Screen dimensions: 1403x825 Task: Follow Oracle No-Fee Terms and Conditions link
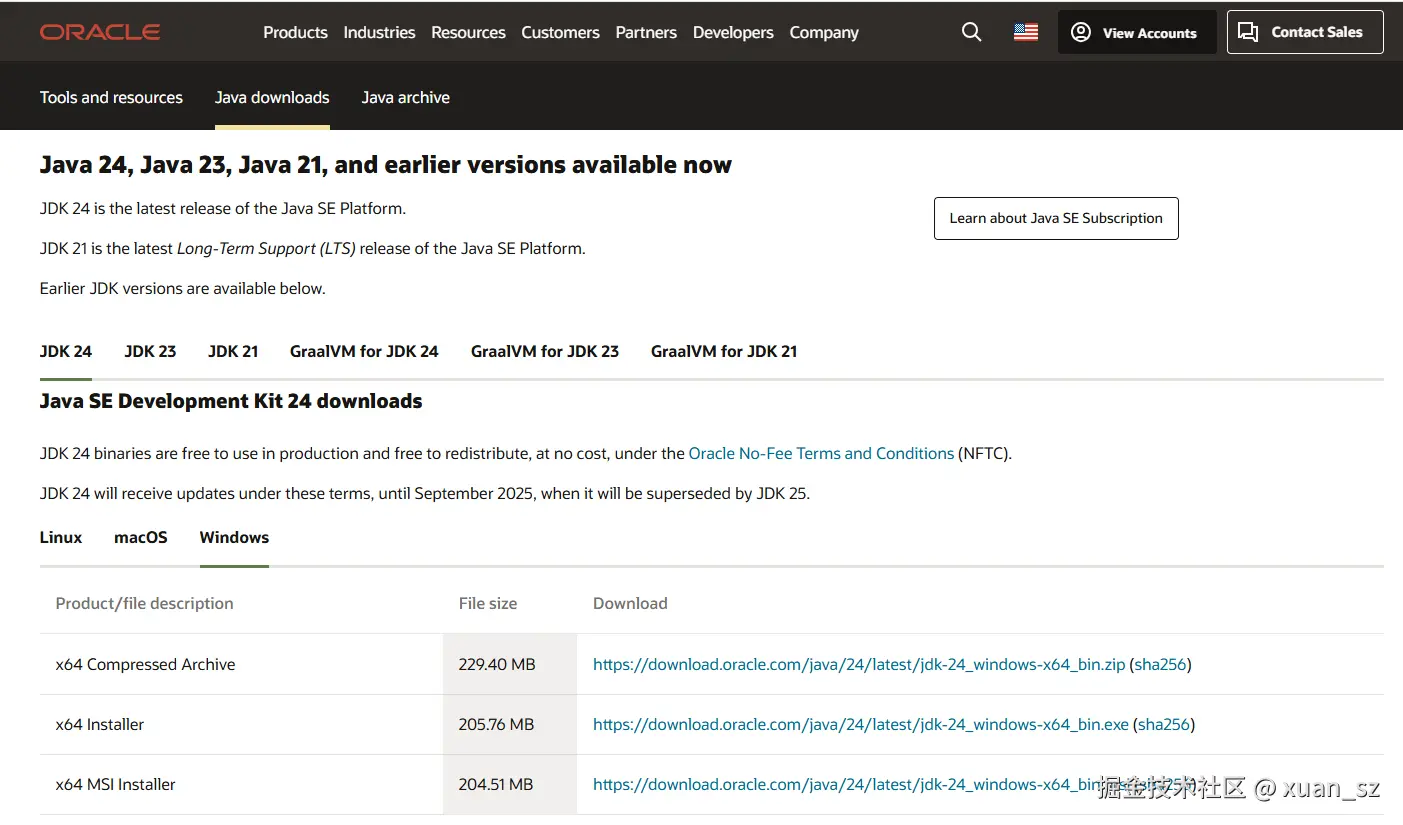tap(821, 453)
